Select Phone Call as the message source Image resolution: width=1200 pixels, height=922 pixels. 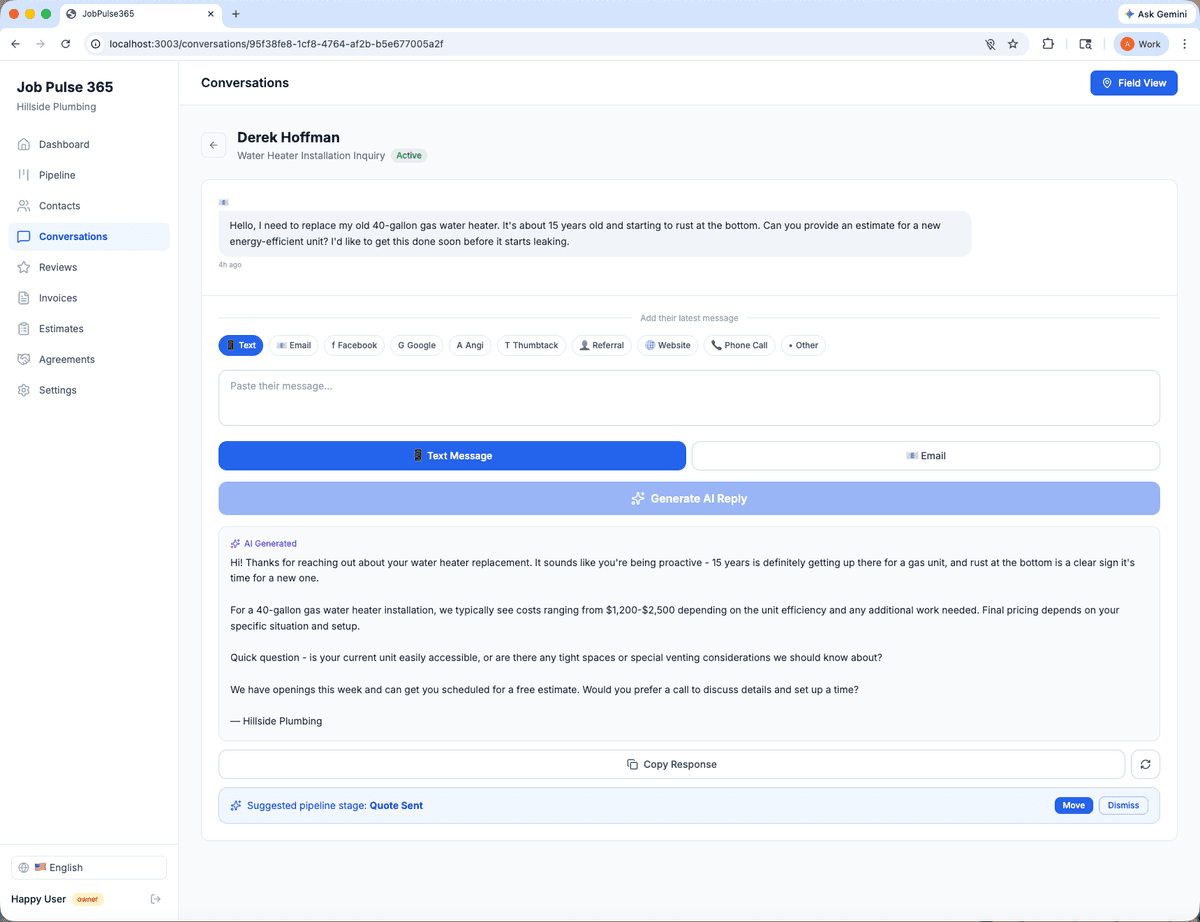(x=739, y=345)
